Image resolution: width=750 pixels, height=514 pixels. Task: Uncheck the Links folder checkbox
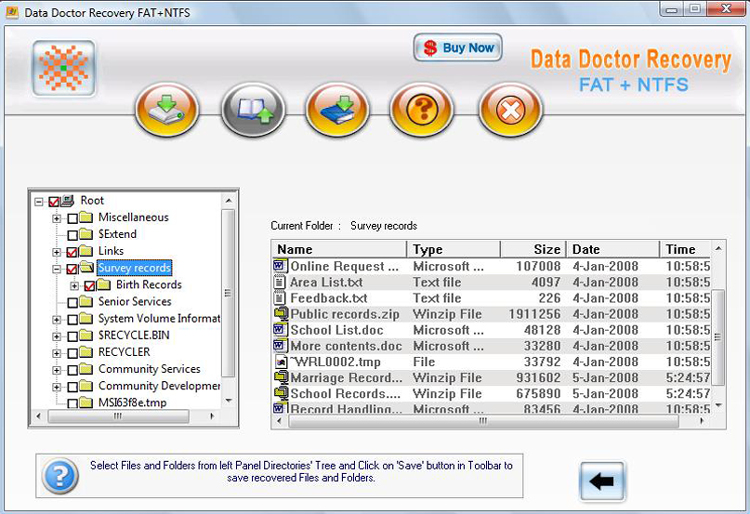tap(72, 252)
